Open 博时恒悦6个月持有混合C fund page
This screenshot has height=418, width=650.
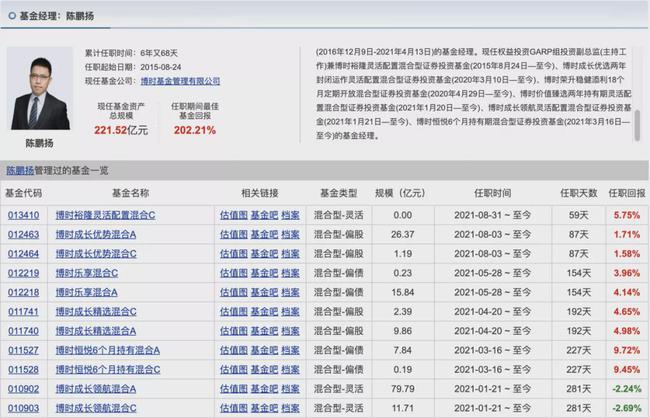coord(108,369)
